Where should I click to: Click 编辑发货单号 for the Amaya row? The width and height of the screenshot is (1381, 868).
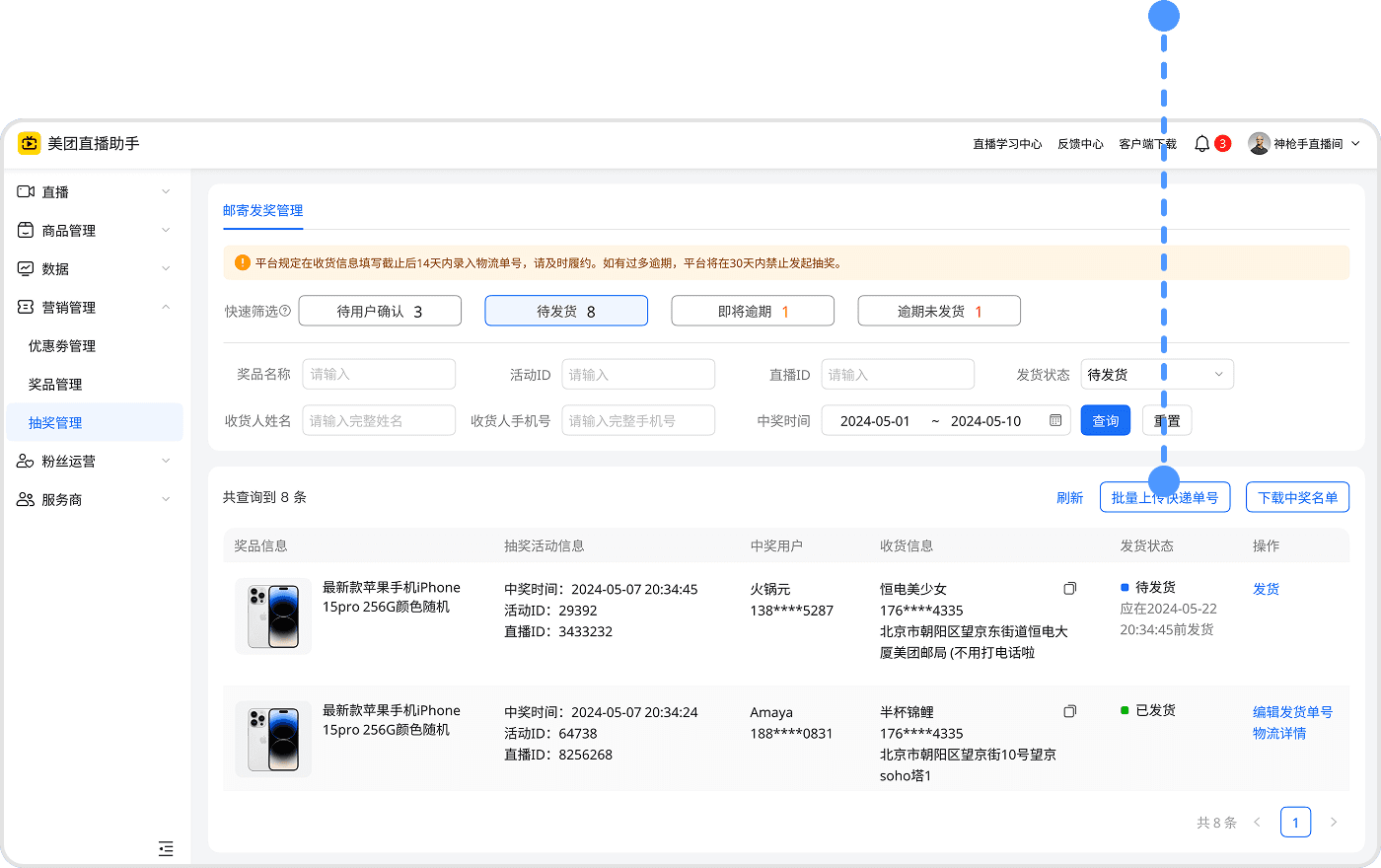pos(1292,711)
